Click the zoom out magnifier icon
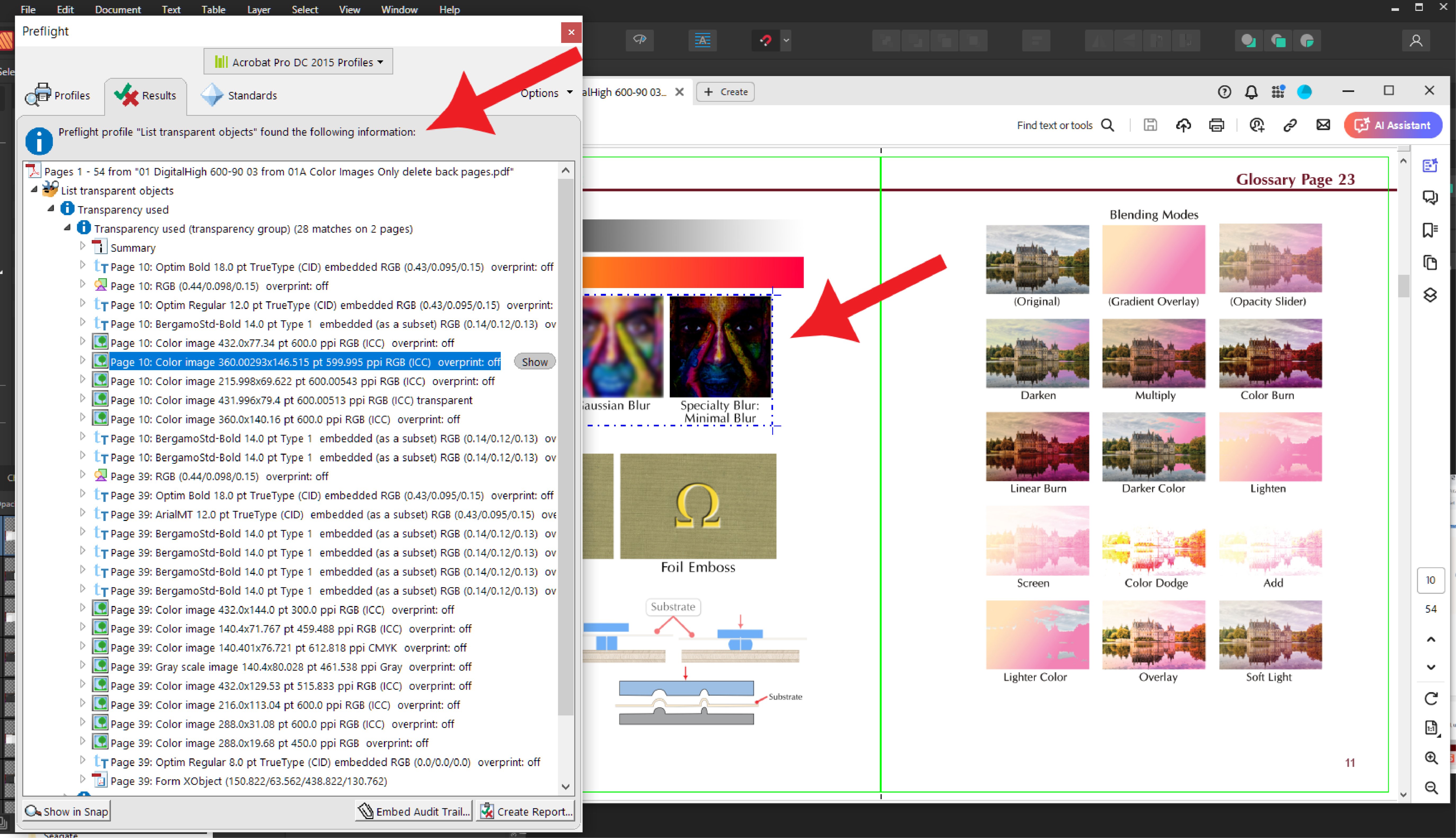The width and height of the screenshot is (1456, 838). tap(1431, 788)
